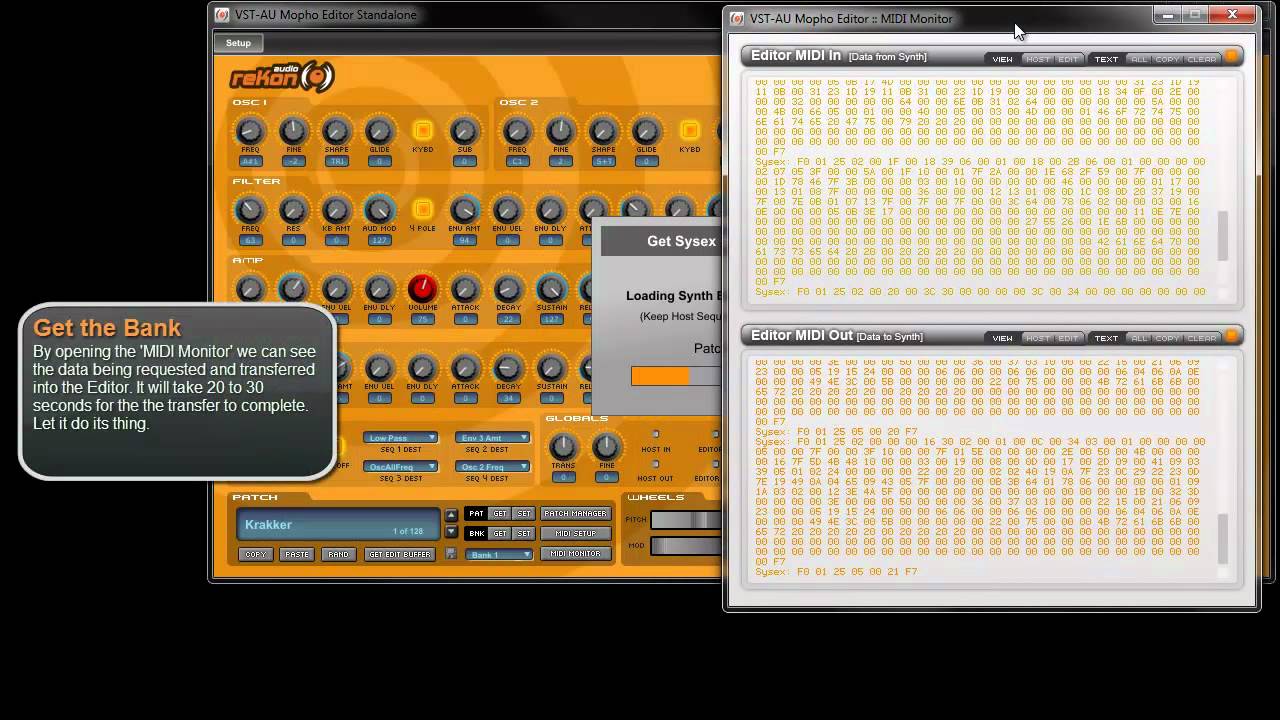Select HOST view in MIDI Out panel
1280x720 pixels.
[1038, 338]
